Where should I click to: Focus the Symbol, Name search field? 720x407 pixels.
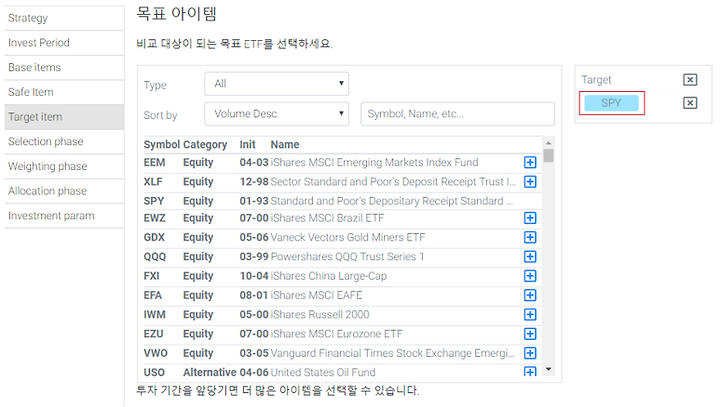(x=457, y=113)
